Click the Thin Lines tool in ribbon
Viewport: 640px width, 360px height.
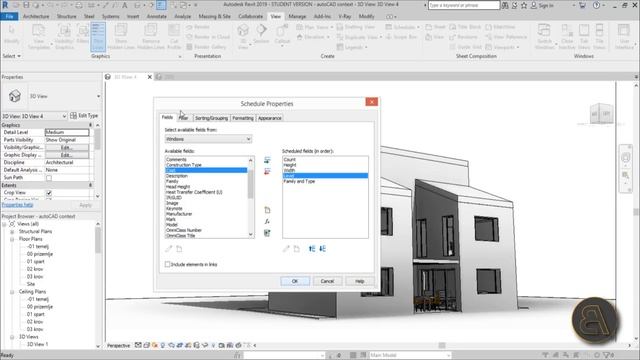click(98, 37)
